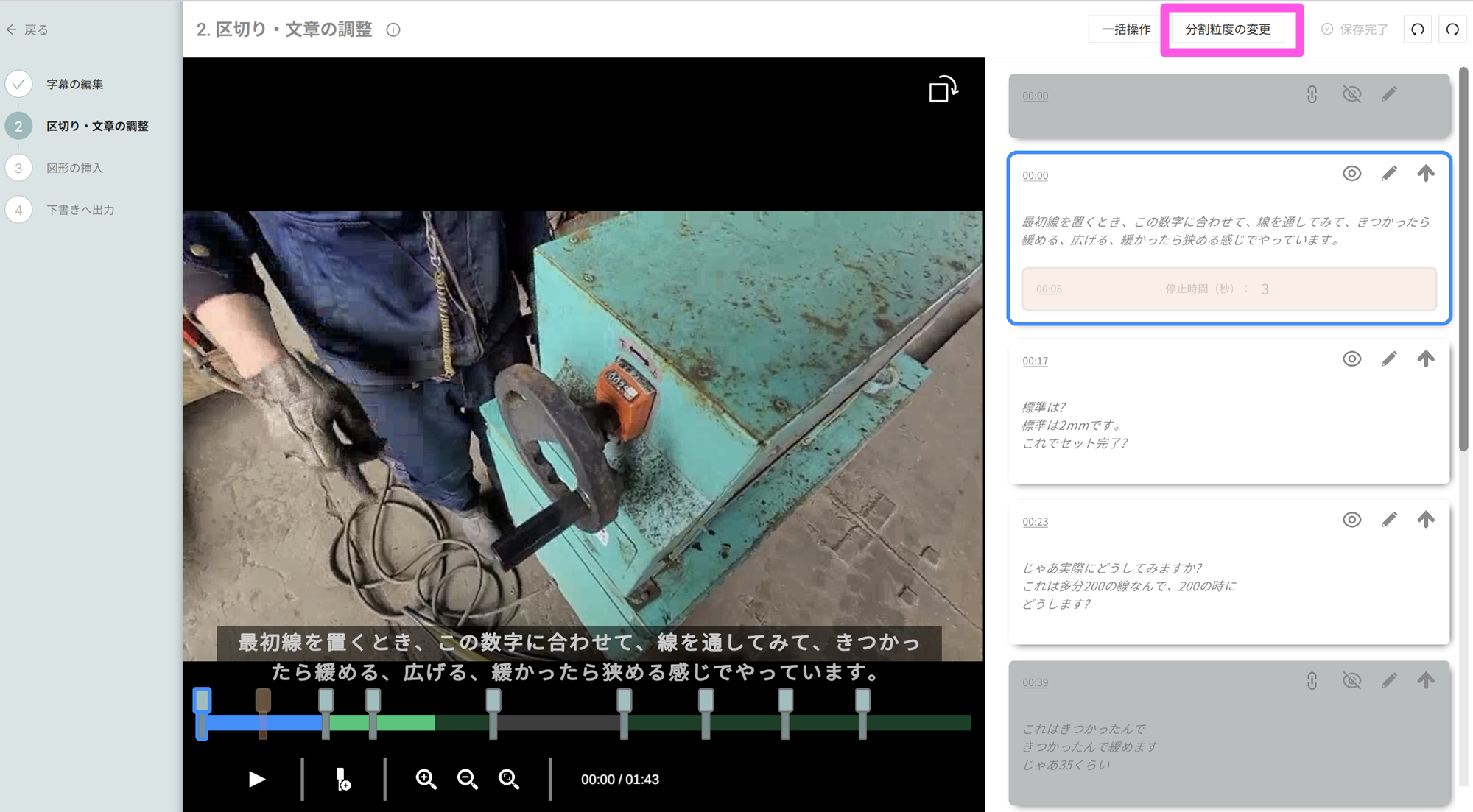
Task: Zoom out the timeline
Action: [467, 779]
